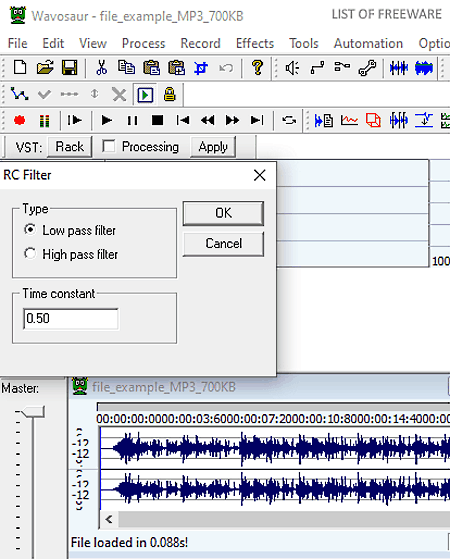Start playback with the Play button

107,120
